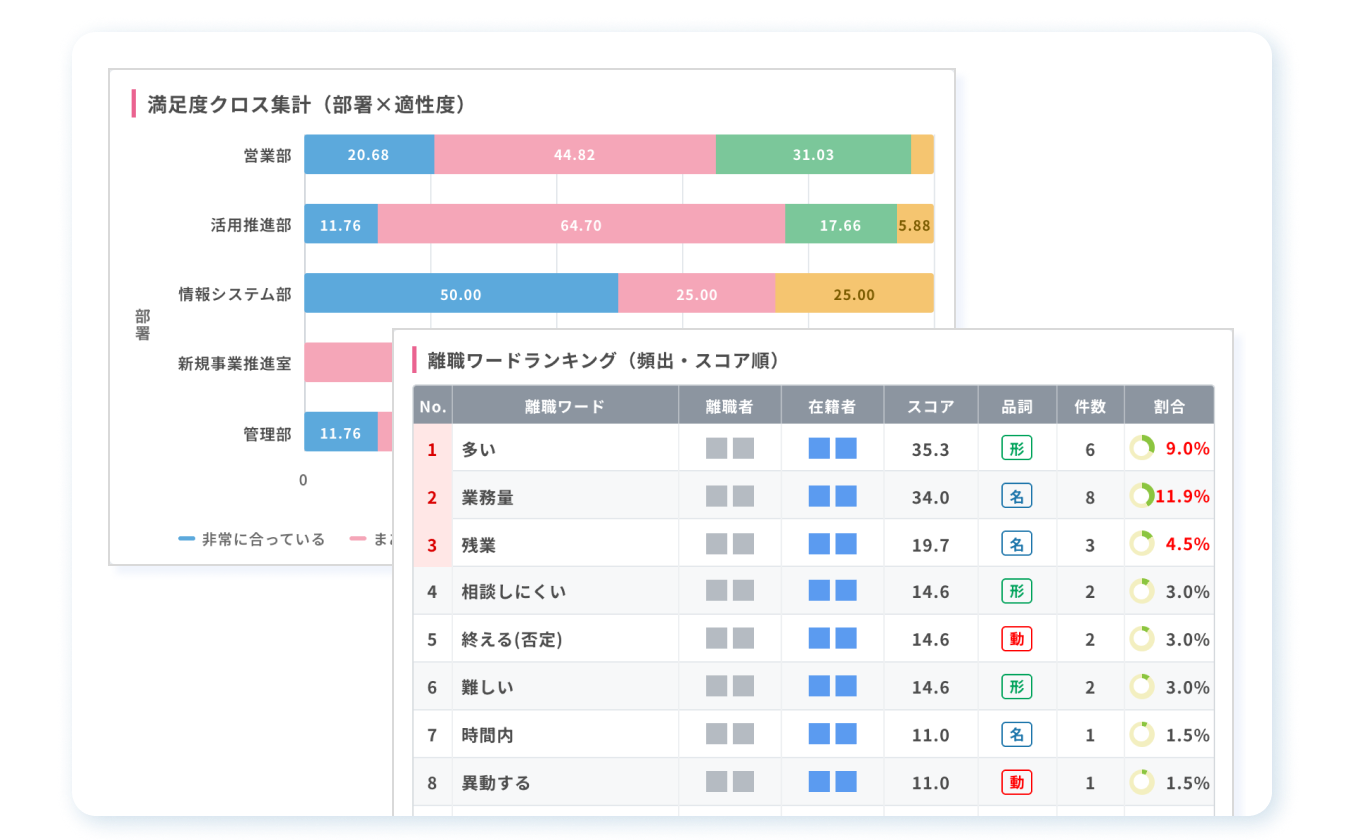1360x840 pixels.
Task: Click the blue 在籍者 squares in the 多い row
Action: pyautogui.click(x=833, y=448)
